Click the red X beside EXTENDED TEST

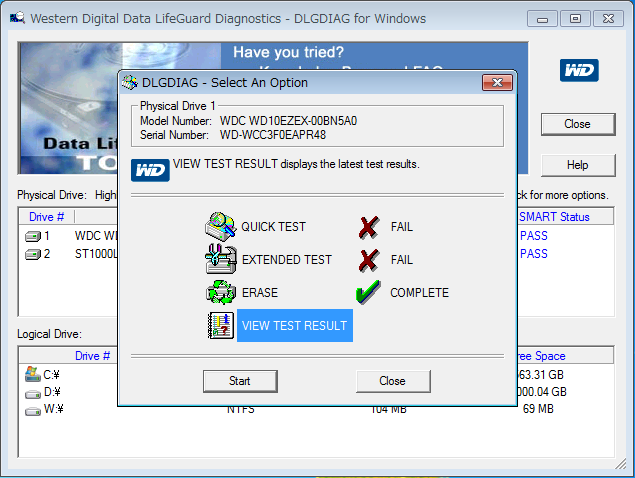point(369,260)
